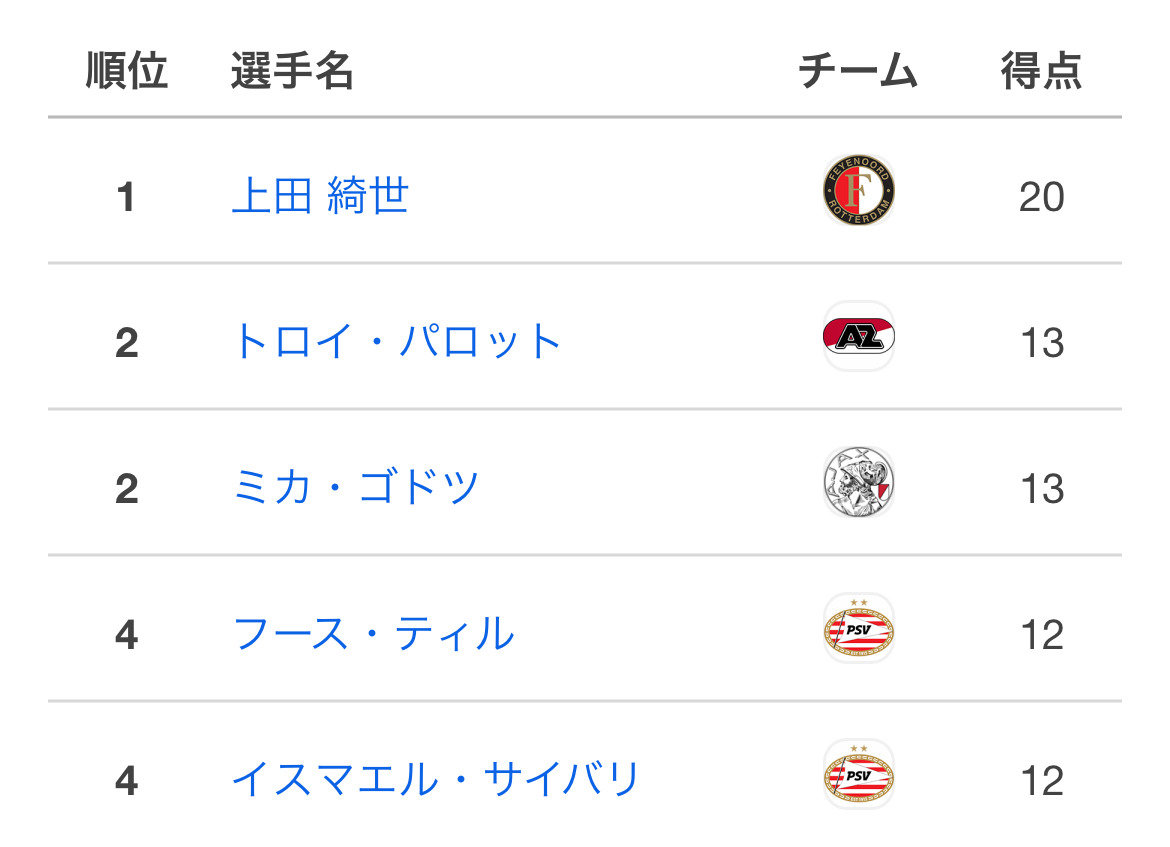This screenshot has width=1170, height=847.
Task: Click the 選手名 column header
Action: (x=292, y=72)
